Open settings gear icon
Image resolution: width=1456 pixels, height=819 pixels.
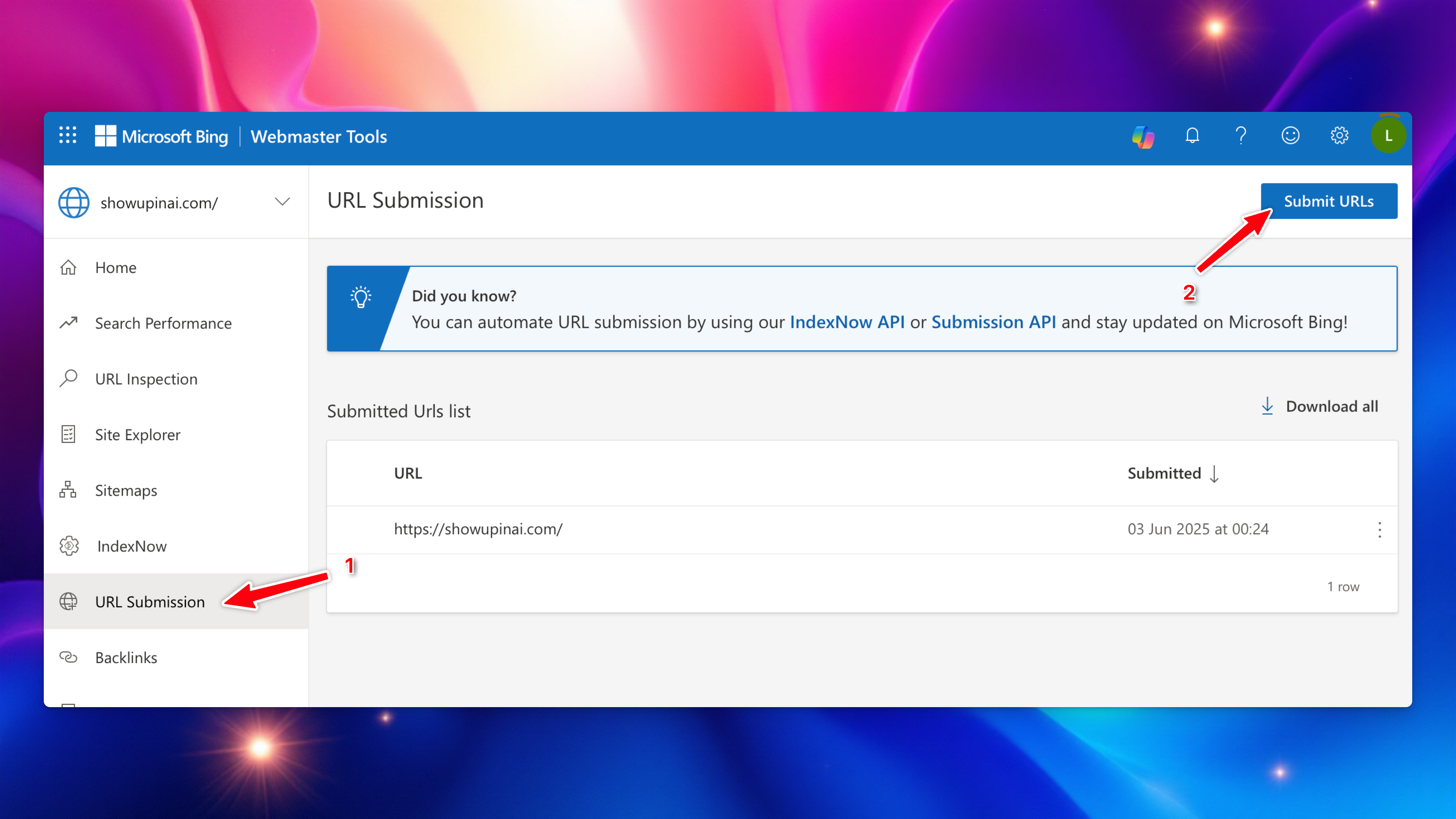point(1339,136)
